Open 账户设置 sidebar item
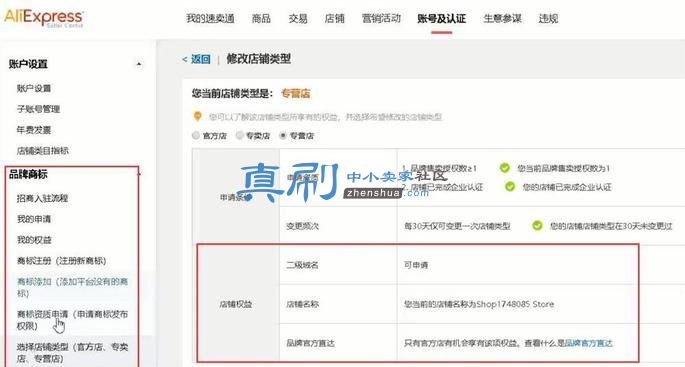 point(34,88)
